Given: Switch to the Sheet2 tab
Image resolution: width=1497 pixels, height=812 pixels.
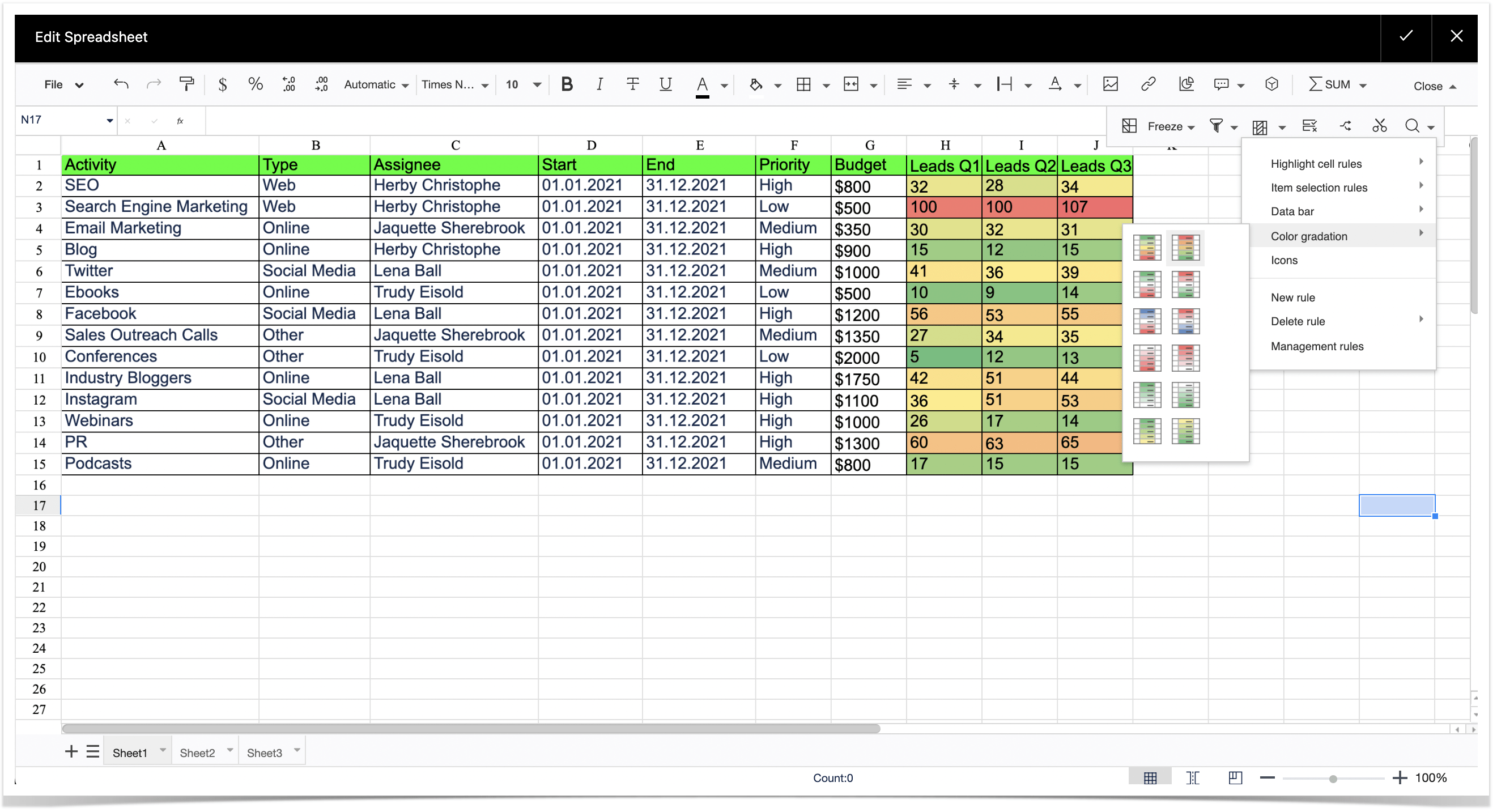Looking at the screenshot, I should point(197,753).
